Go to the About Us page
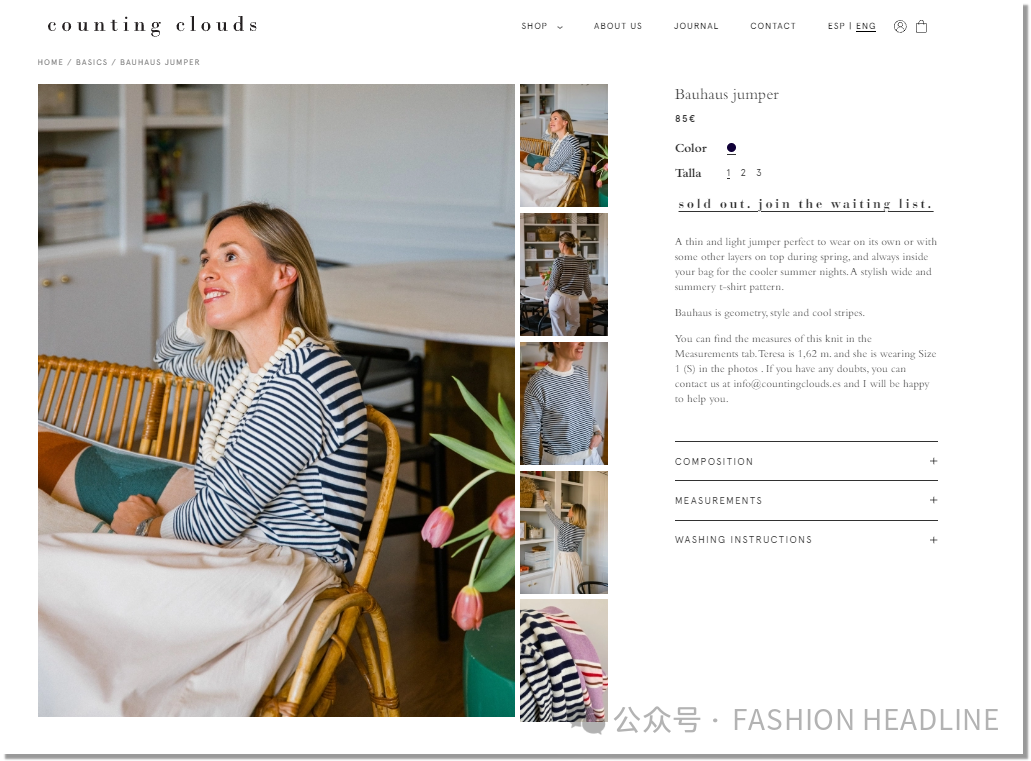 click(617, 26)
